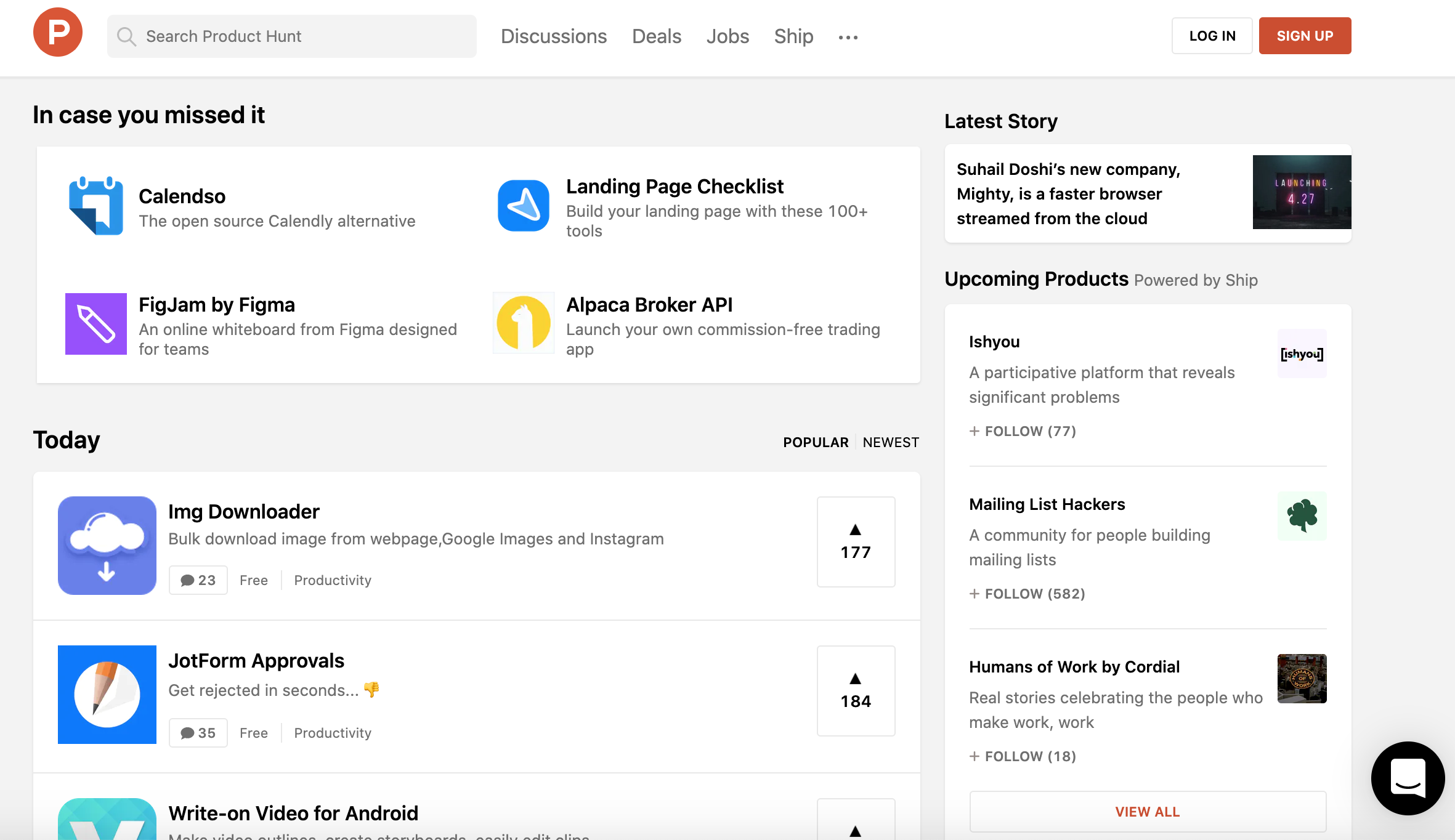Open the JotForm Approvals pencil icon
The image size is (1455, 840).
[x=107, y=695]
